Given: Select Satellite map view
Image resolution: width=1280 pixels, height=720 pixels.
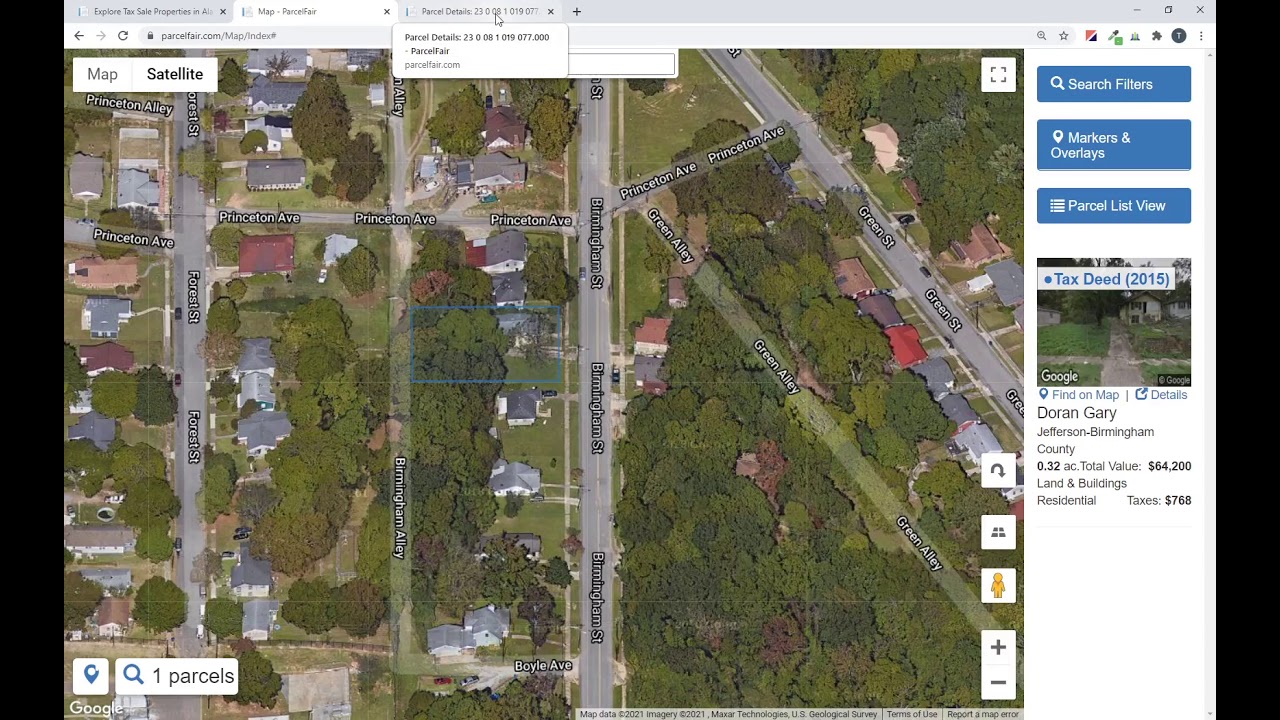Looking at the screenshot, I should (175, 74).
